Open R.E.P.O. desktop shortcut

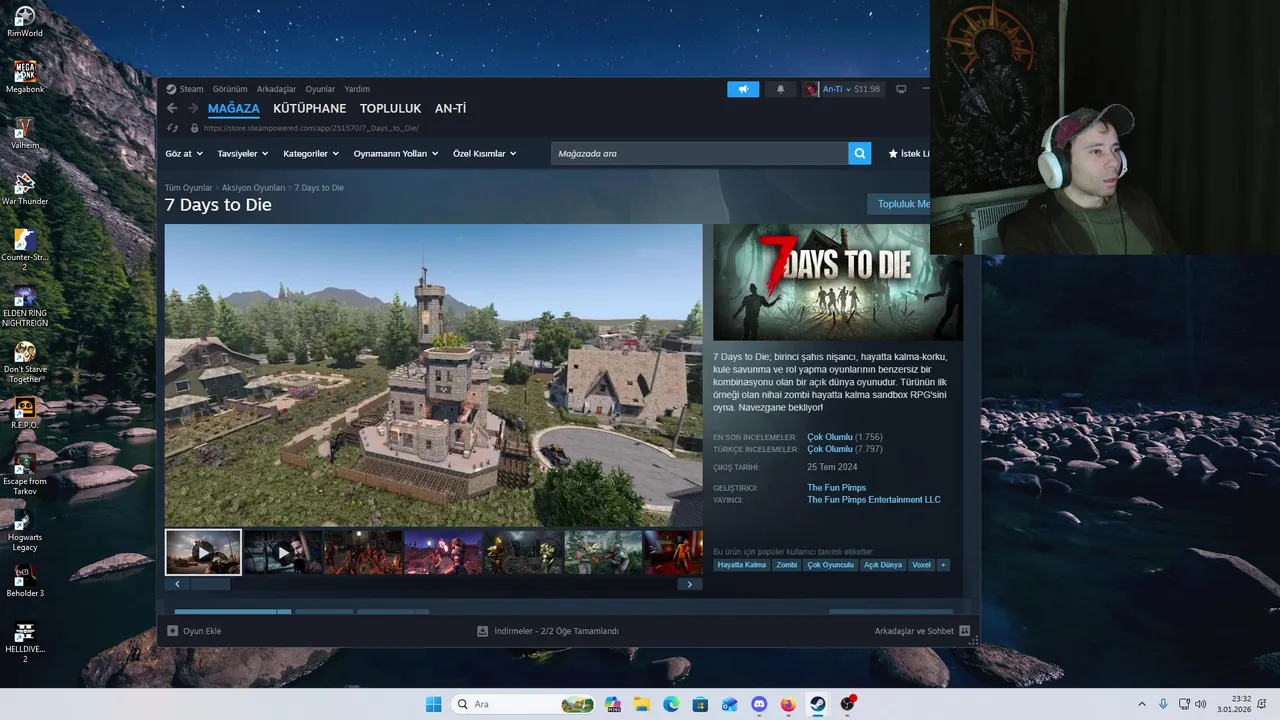pyautogui.click(x=25, y=413)
